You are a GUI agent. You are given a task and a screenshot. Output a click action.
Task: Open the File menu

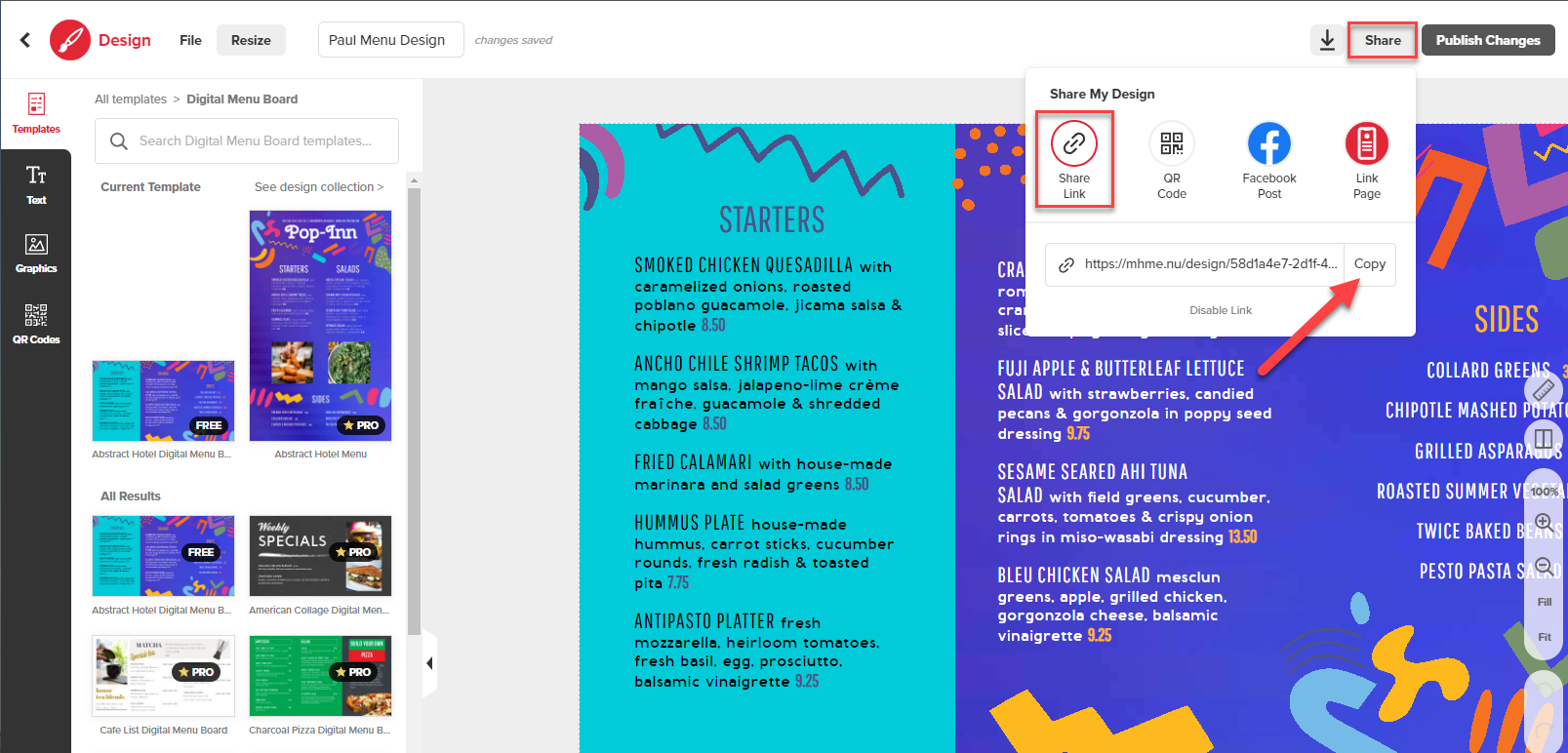[190, 40]
